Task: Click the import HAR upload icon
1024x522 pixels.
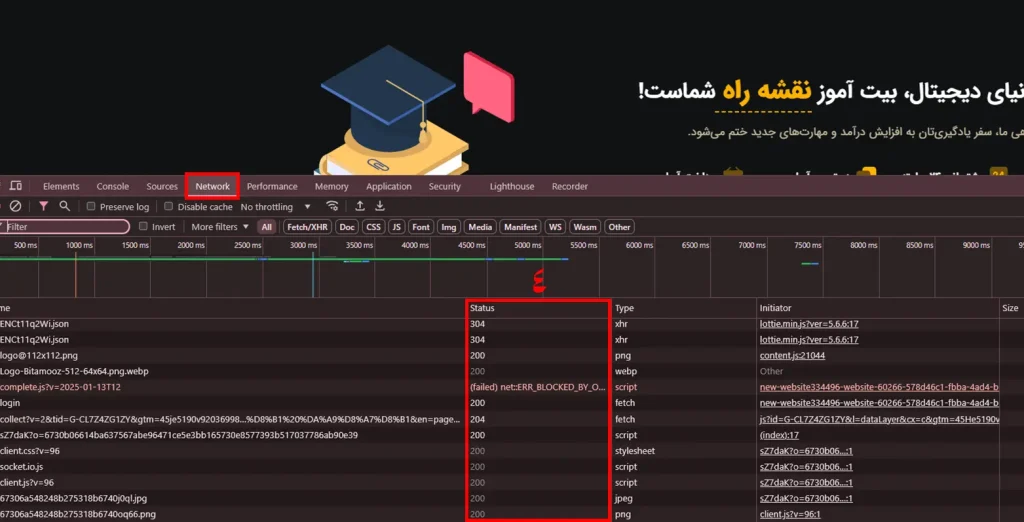Action: (360, 207)
